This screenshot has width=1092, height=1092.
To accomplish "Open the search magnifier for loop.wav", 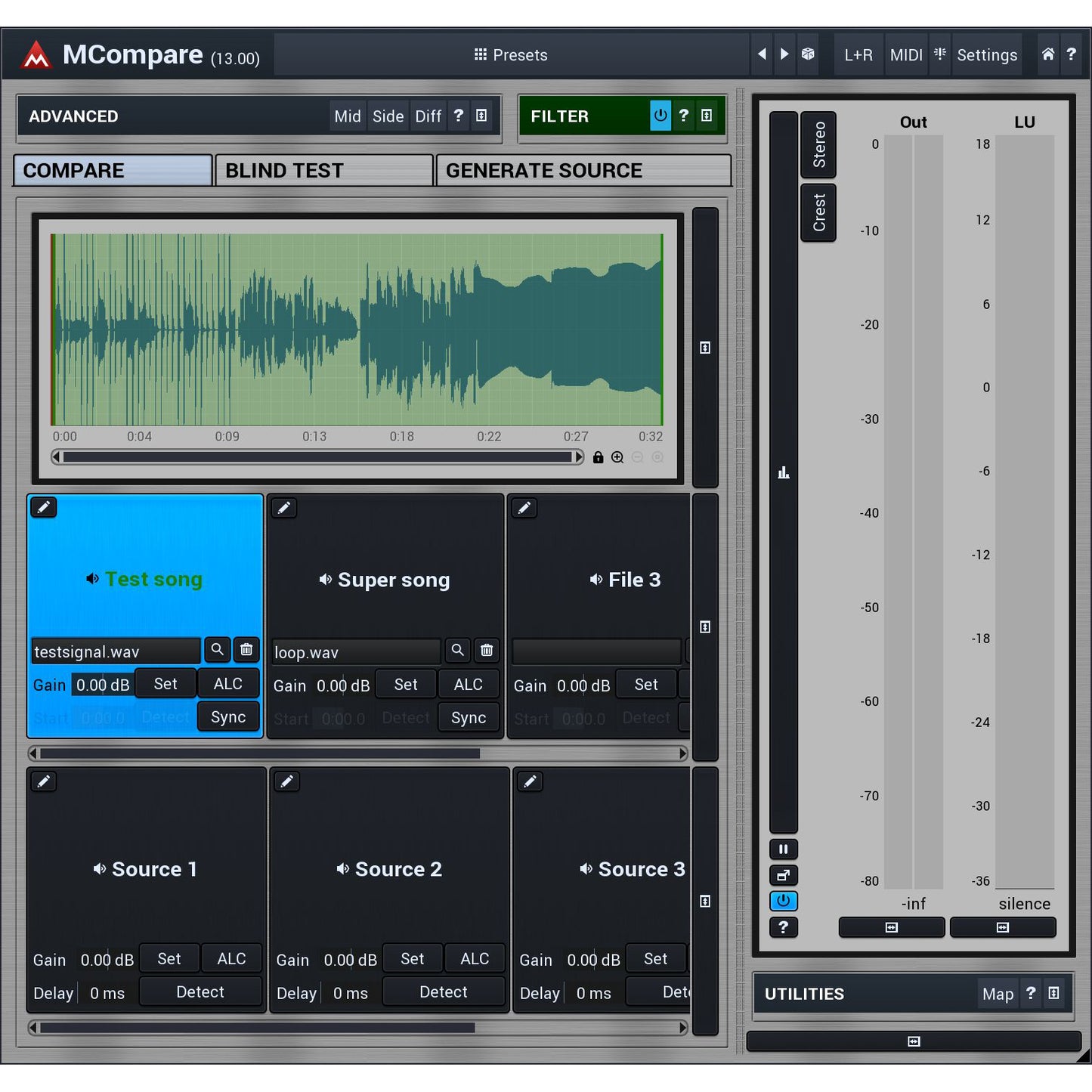I will [x=457, y=650].
